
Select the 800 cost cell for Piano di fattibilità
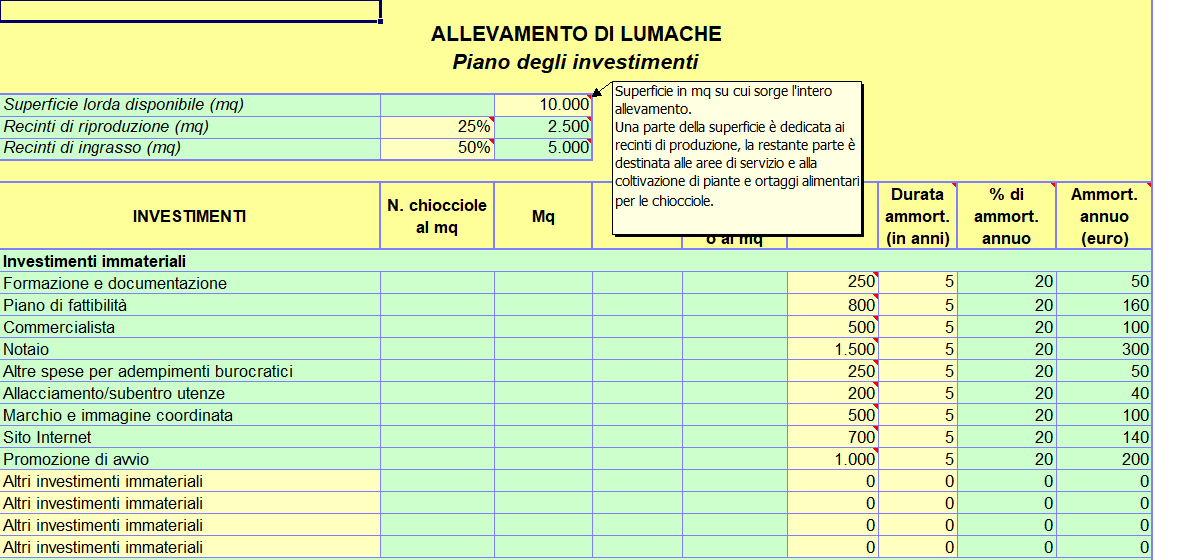(832, 306)
